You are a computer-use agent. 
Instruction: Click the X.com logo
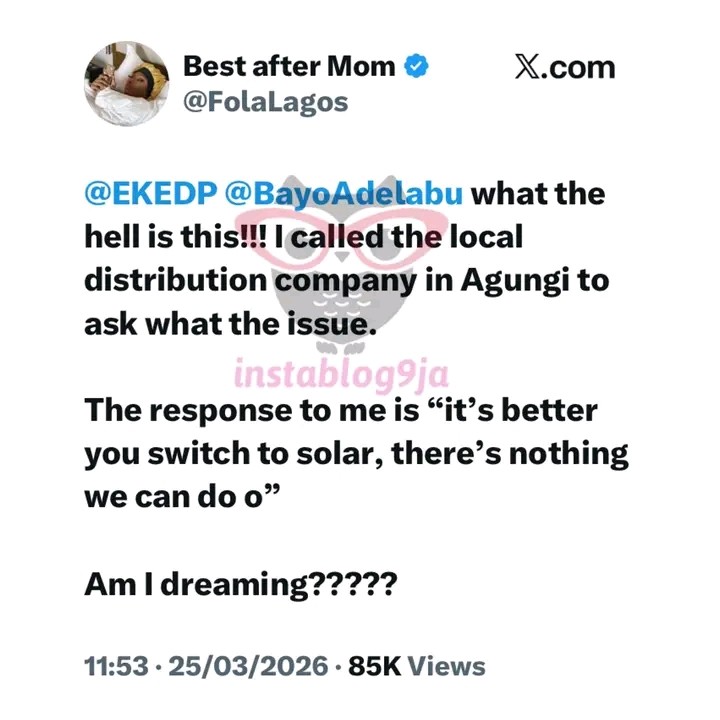pyautogui.click(x=564, y=68)
